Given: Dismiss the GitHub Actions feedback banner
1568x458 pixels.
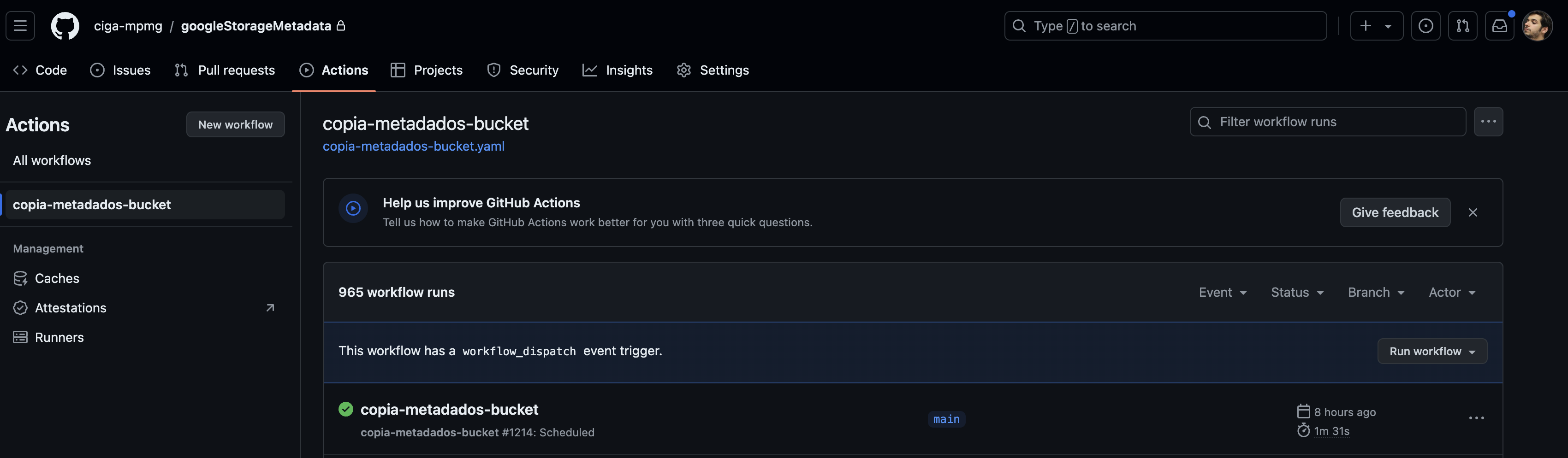Looking at the screenshot, I should pos(1473,212).
